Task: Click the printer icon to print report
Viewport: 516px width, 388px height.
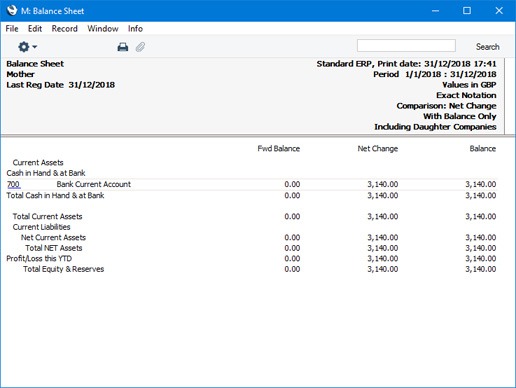Action: pyautogui.click(x=123, y=47)
